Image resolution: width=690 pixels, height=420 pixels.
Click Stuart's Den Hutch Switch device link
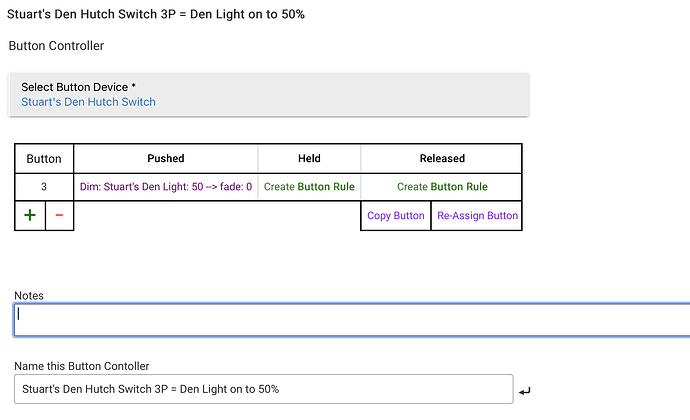pos(88,102)
